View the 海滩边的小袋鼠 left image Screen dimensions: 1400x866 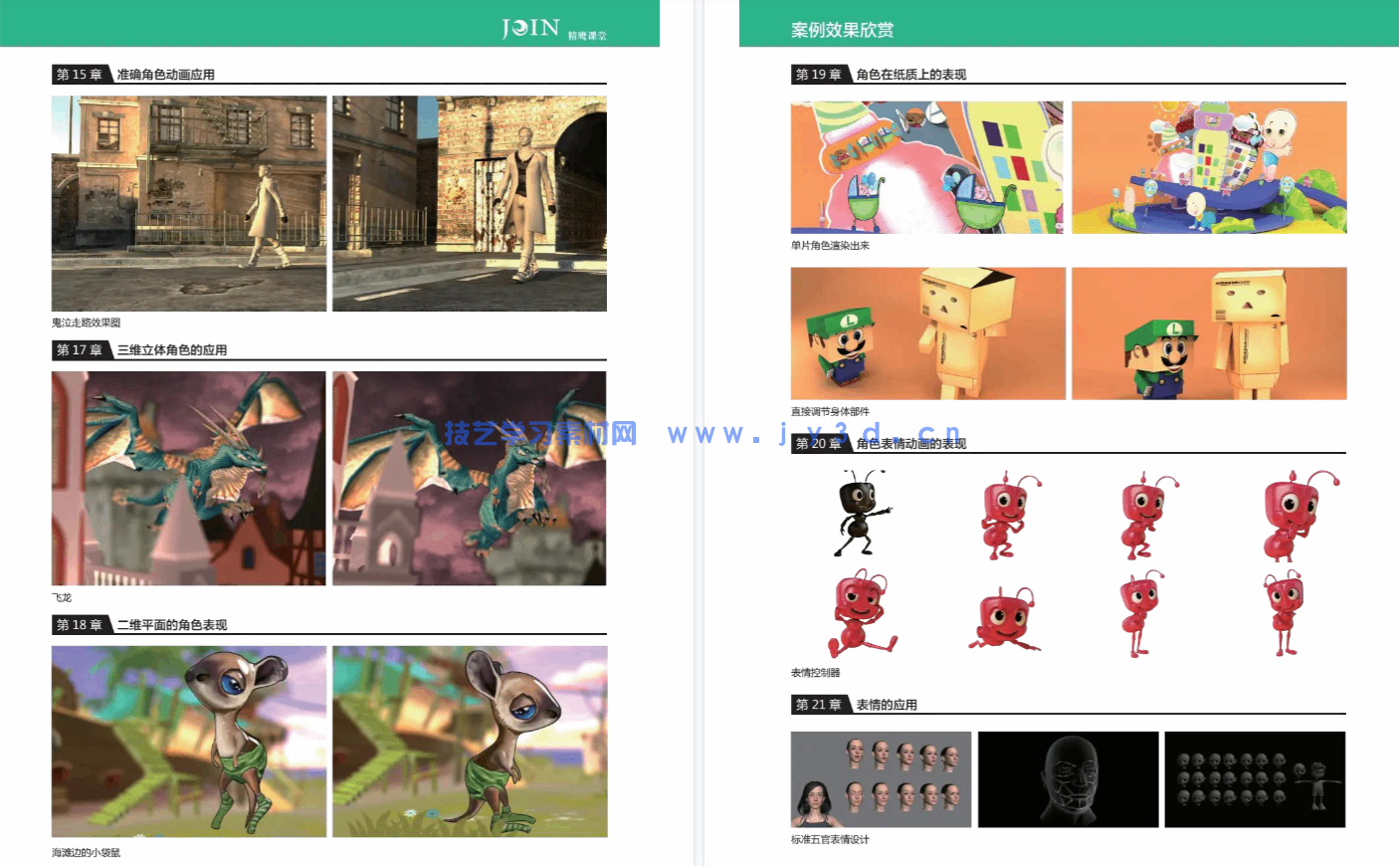pos(189,741)
